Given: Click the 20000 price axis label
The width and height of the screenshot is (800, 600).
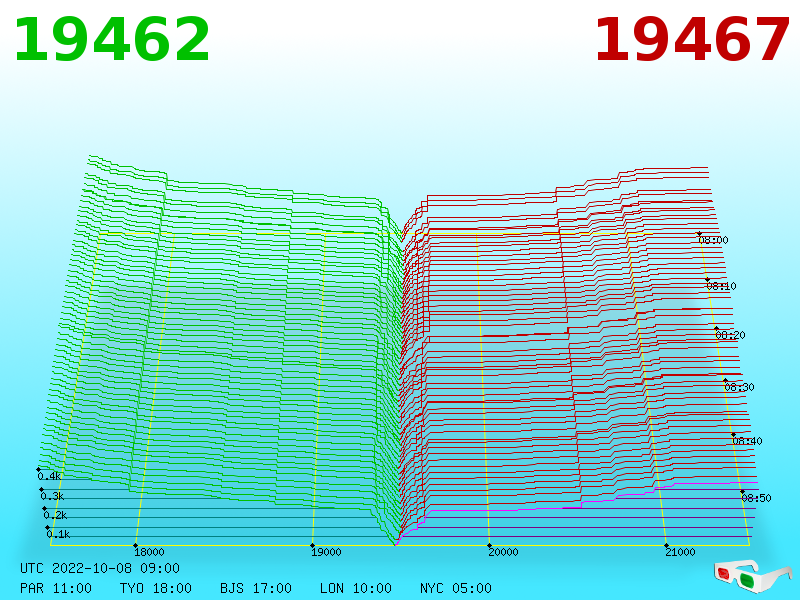Looking at the screenshot, I should click(x=503, y=552).
